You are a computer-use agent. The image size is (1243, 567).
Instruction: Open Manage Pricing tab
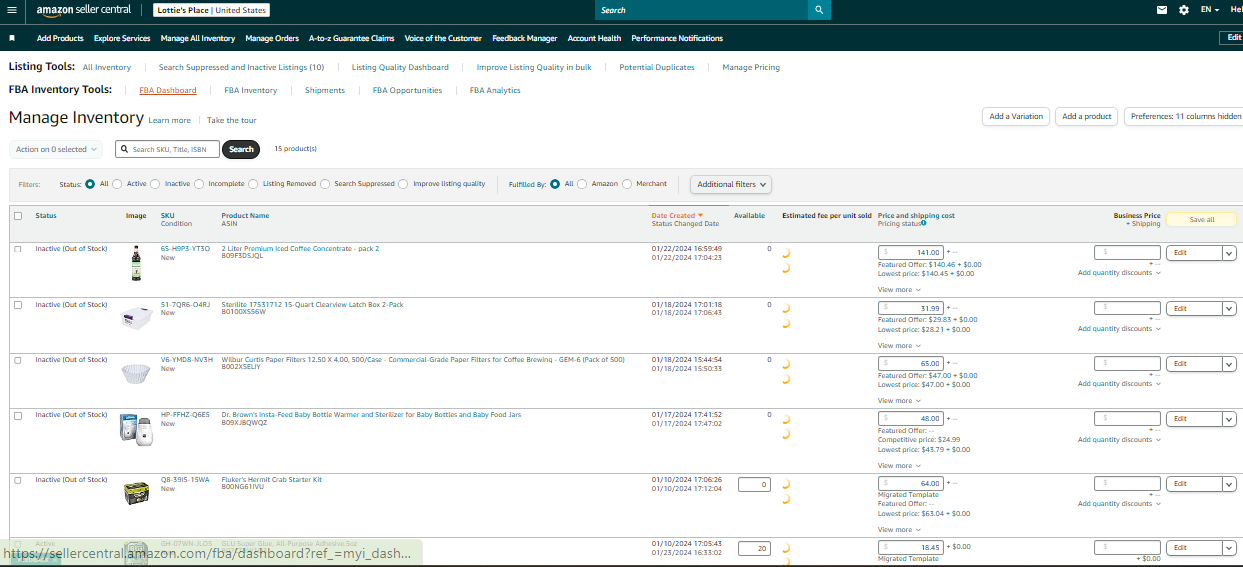point(751,67)
